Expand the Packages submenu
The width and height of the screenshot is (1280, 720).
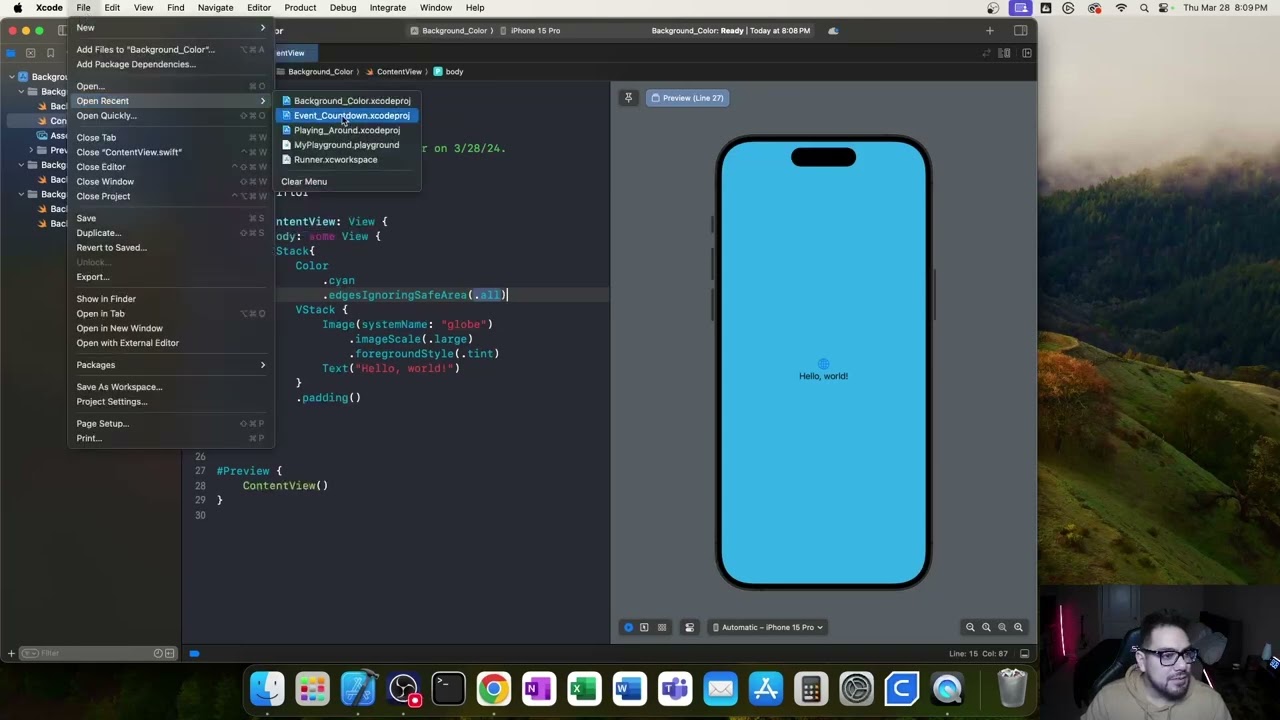171,365
